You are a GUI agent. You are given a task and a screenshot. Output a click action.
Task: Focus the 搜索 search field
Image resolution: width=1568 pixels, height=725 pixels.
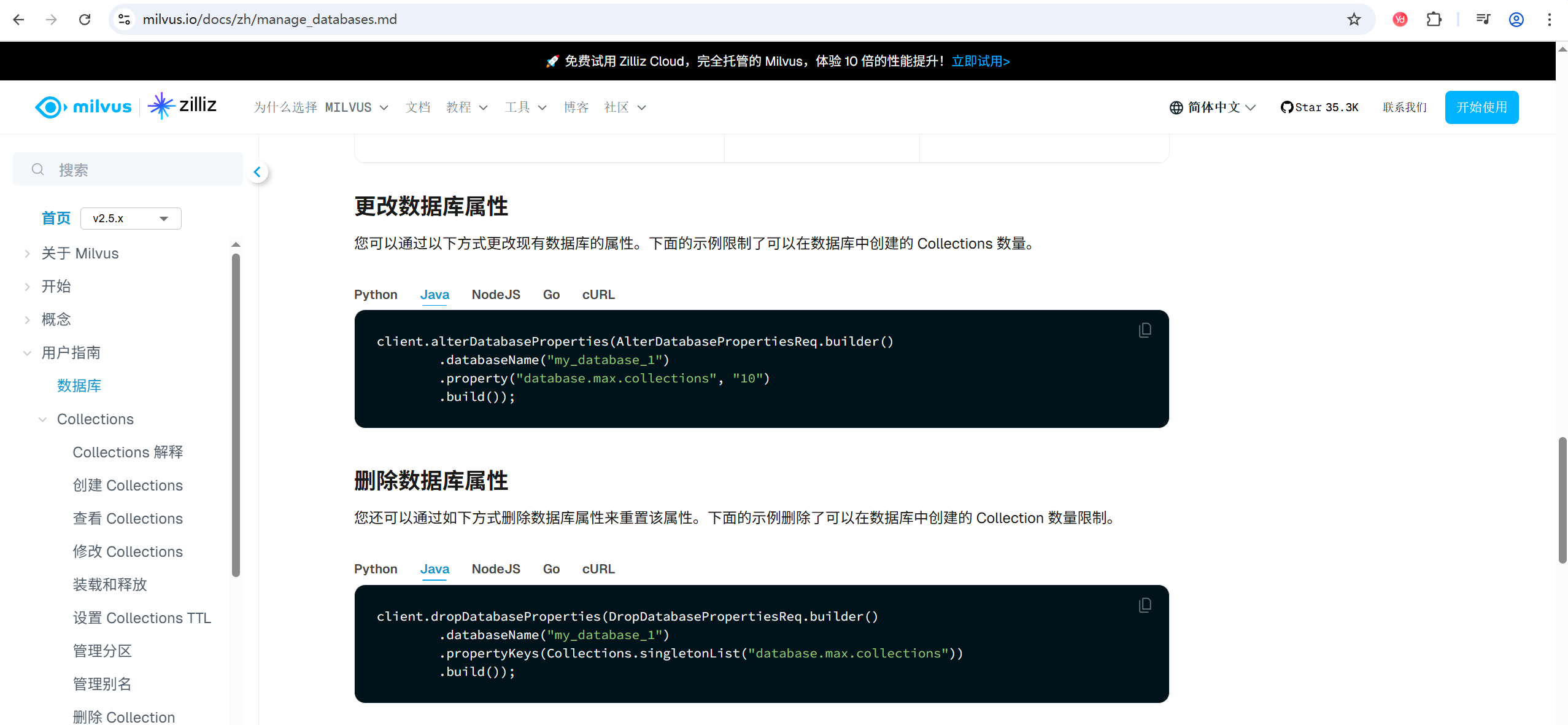click(129, 169)
